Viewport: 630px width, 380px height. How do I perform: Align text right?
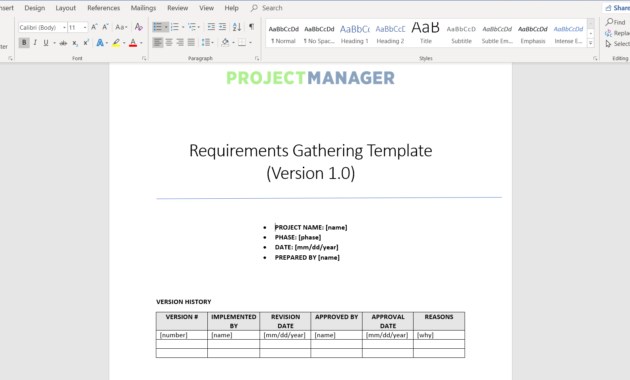180,42
